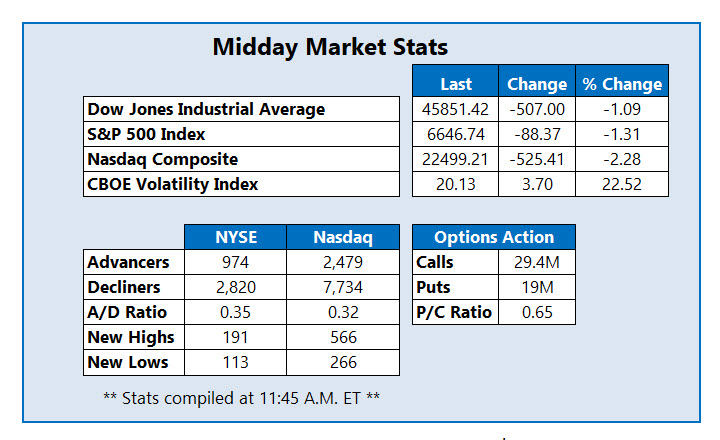The image size is (720, 440).
Task: Select the Advancers row label
Action: pos(128,262)
